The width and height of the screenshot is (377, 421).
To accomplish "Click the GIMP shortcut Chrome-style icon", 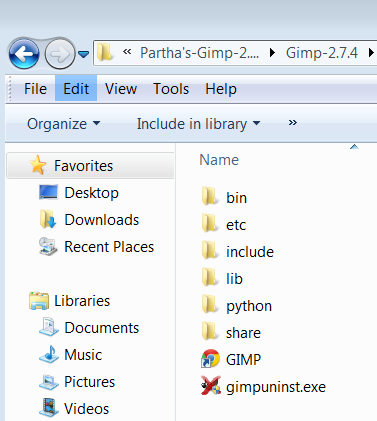I will [210, 359].
